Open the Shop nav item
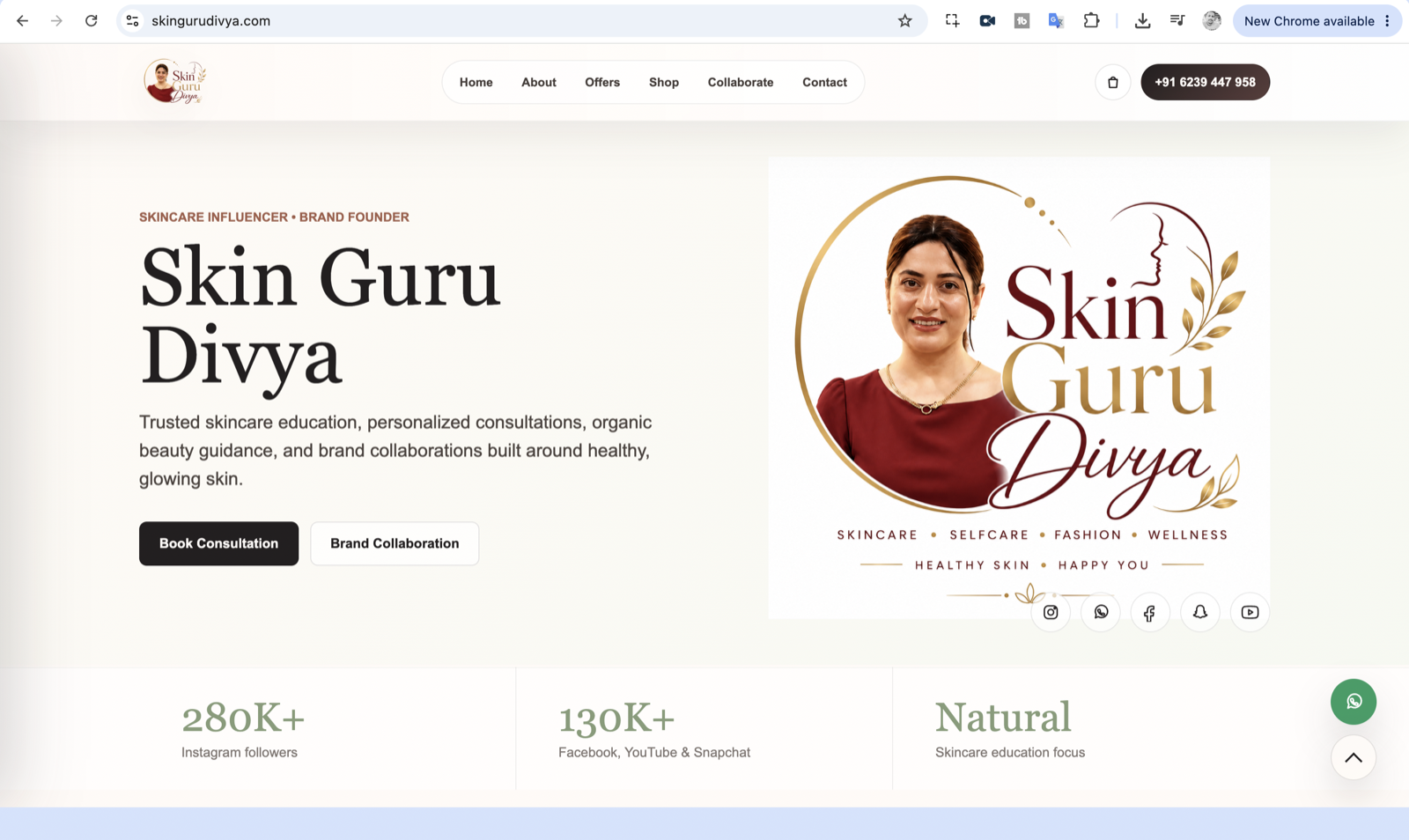The width and height of the screenshot is (1409, 840). pos(664,82)
